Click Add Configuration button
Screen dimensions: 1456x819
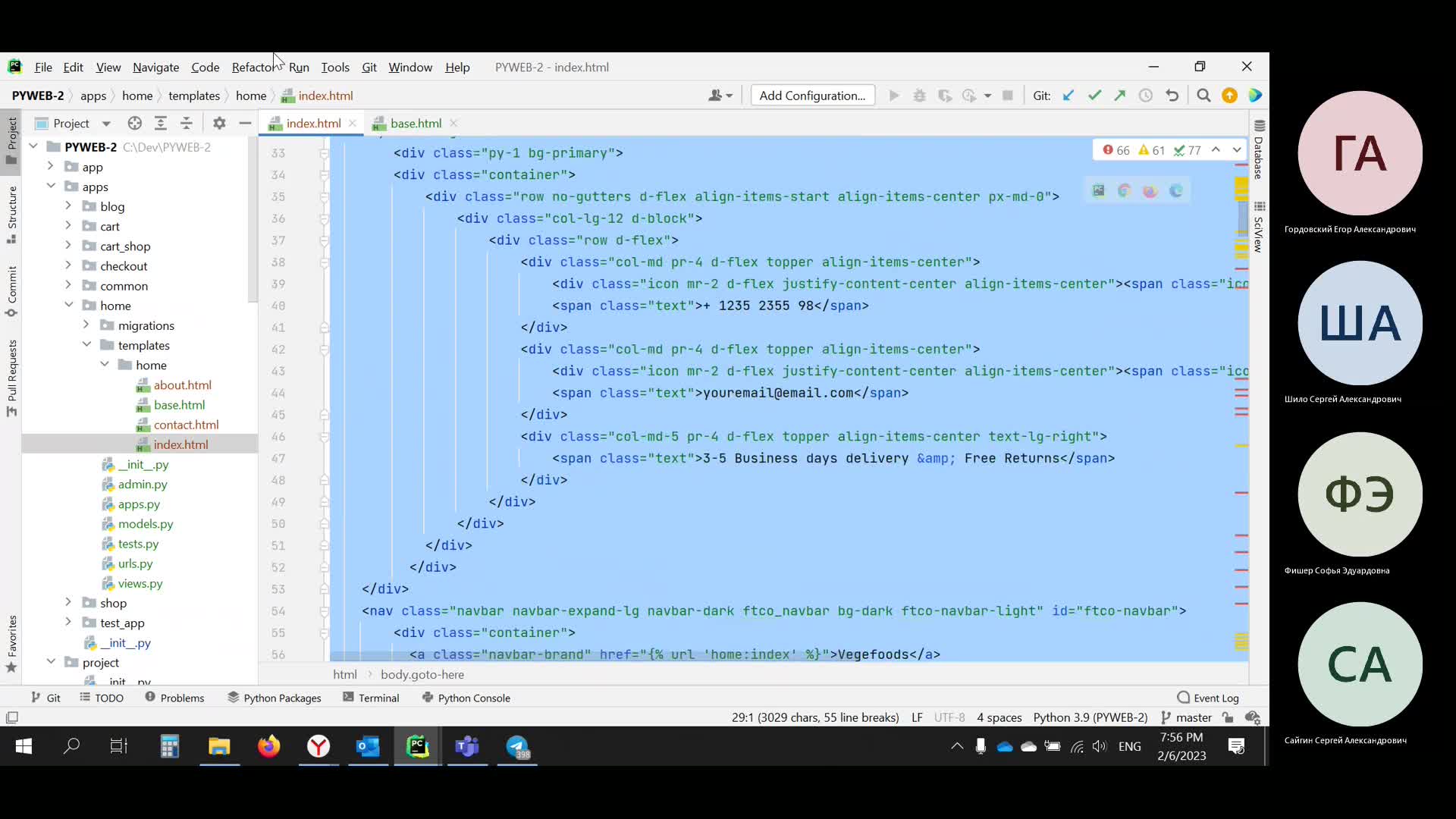coord(812,96)
